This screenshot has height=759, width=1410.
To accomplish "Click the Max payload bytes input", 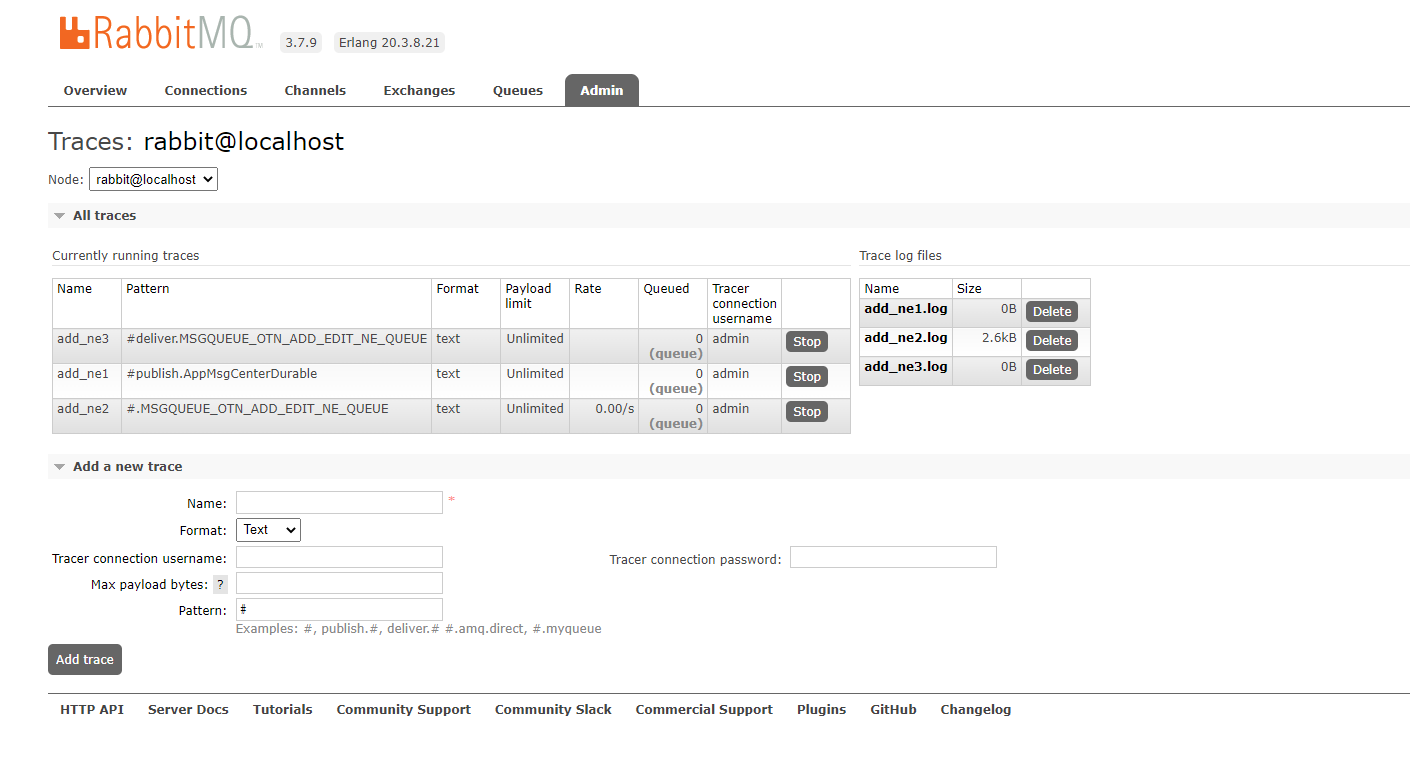I will tap(339, 583).
